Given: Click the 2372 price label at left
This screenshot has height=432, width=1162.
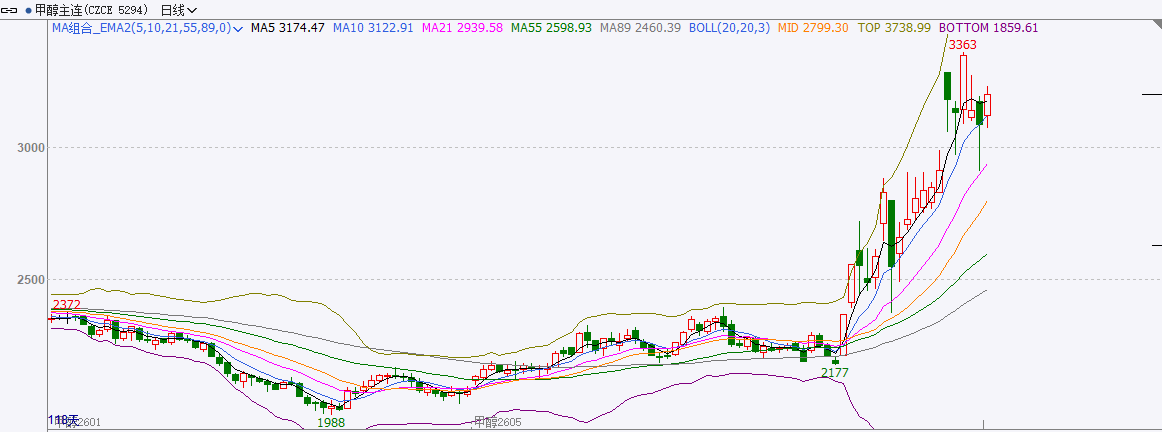Looking at the screenshot, I should [x=66, y=304].
